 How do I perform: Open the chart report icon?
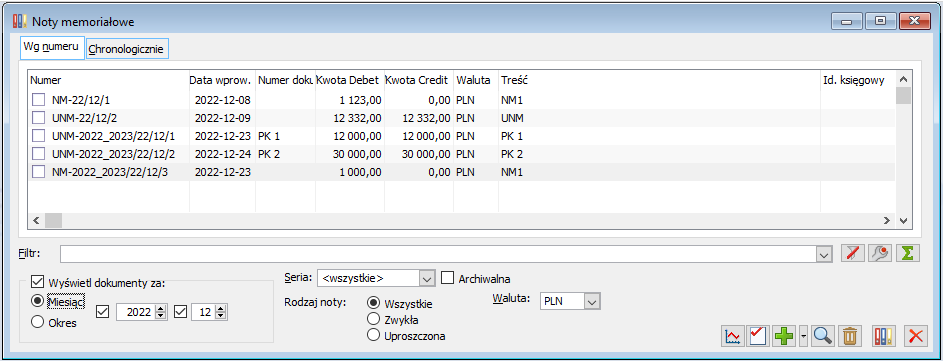click(733, 336)
